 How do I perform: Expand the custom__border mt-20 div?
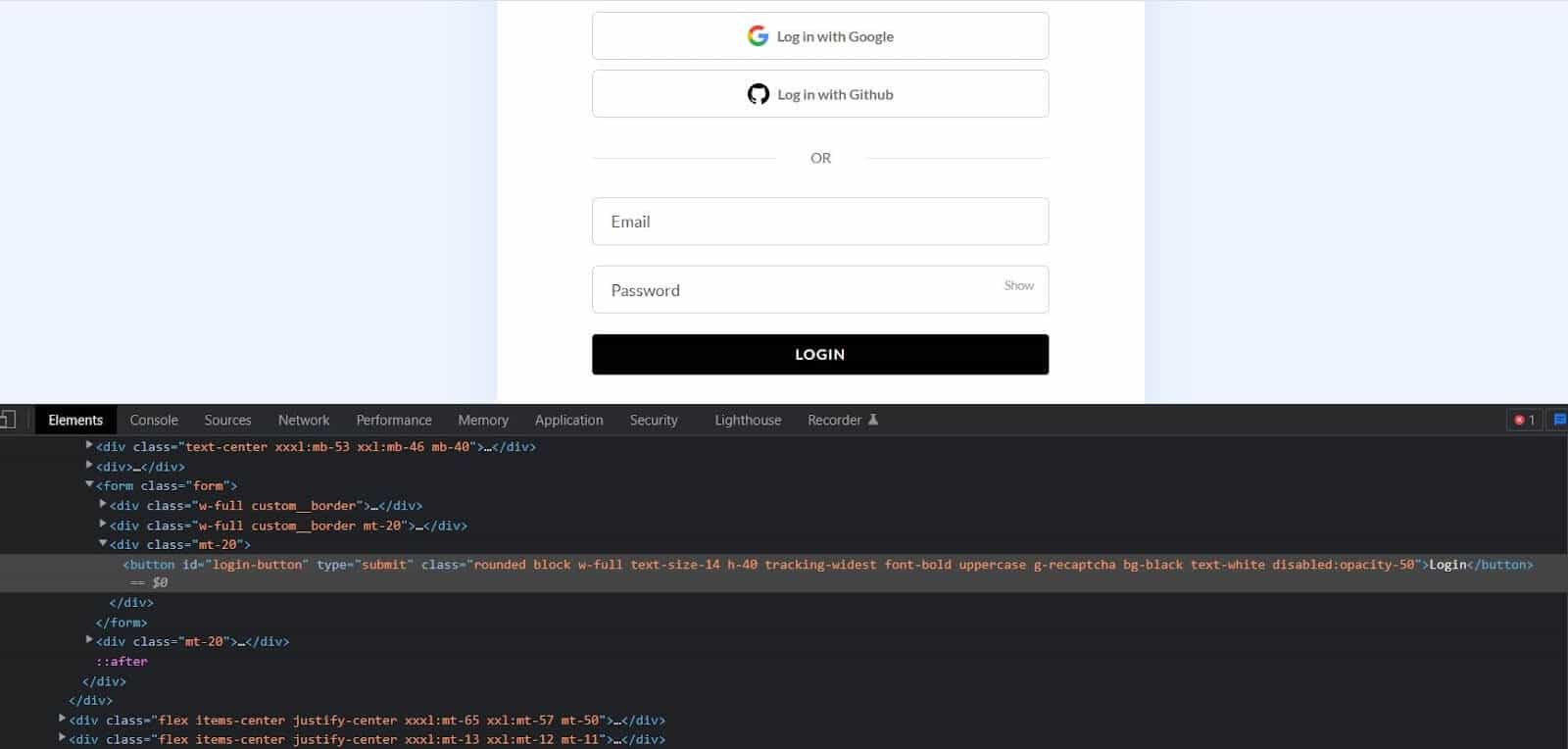[x=103, y=524]
